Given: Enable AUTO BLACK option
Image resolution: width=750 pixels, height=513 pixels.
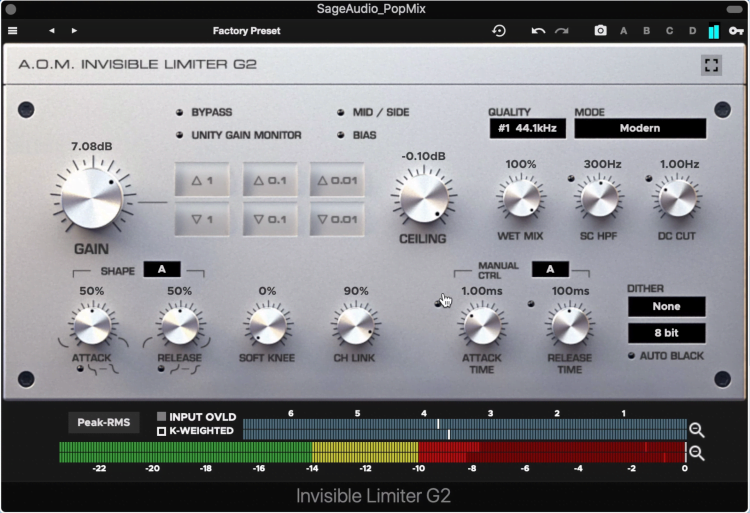Looking at the screenshot, I should coord(631,356).
